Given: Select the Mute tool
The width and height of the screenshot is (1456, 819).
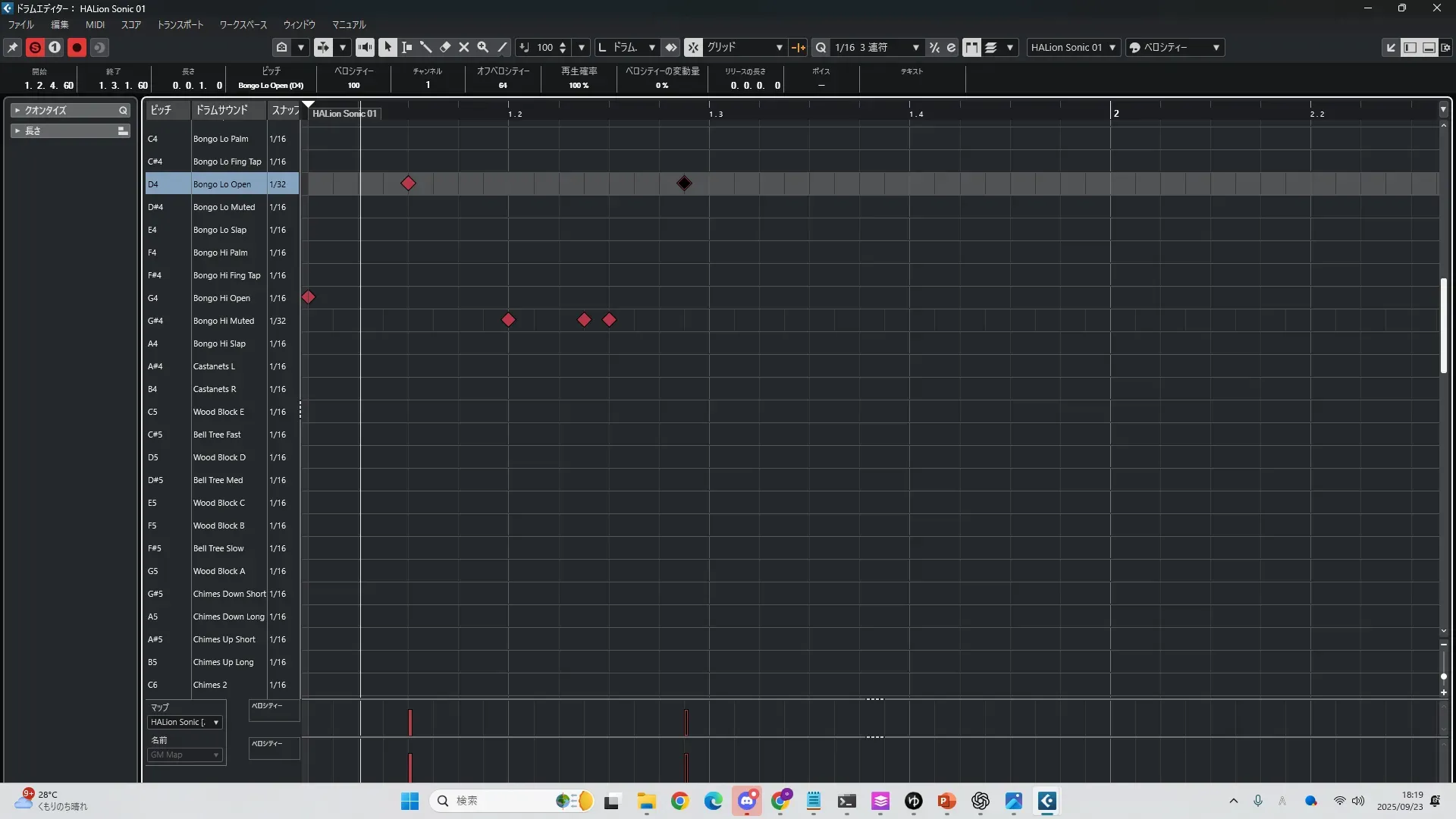Looking at the screenshot, I should (464, 47).
